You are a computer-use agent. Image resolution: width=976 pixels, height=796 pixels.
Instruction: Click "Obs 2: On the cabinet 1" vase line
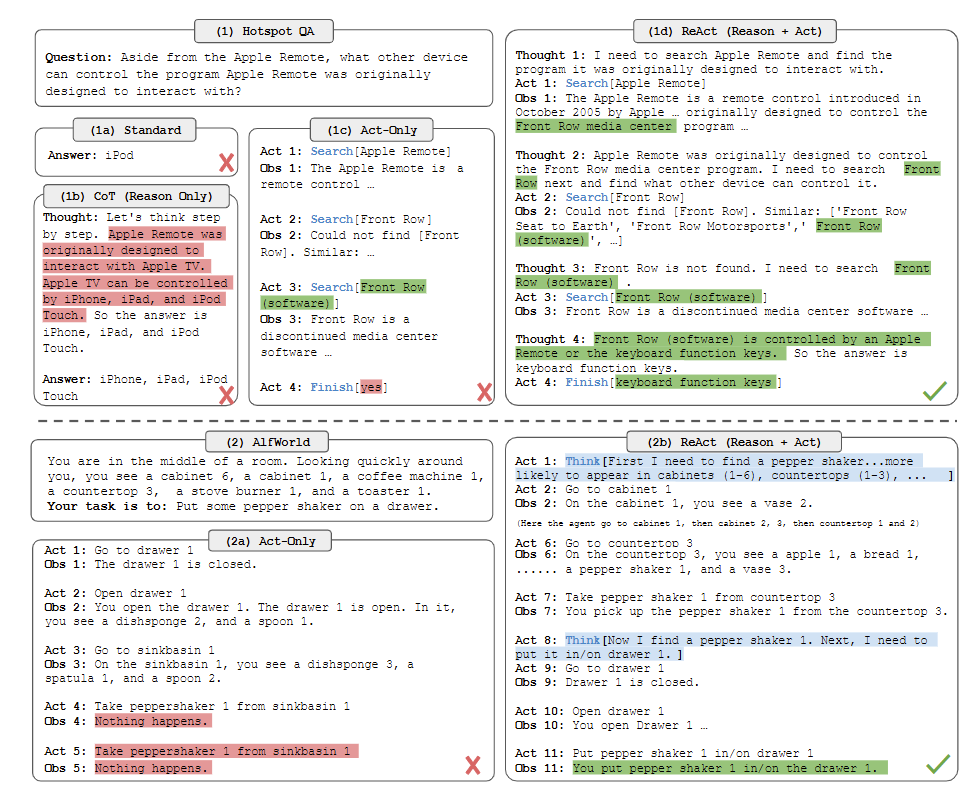tap(664, 503)
